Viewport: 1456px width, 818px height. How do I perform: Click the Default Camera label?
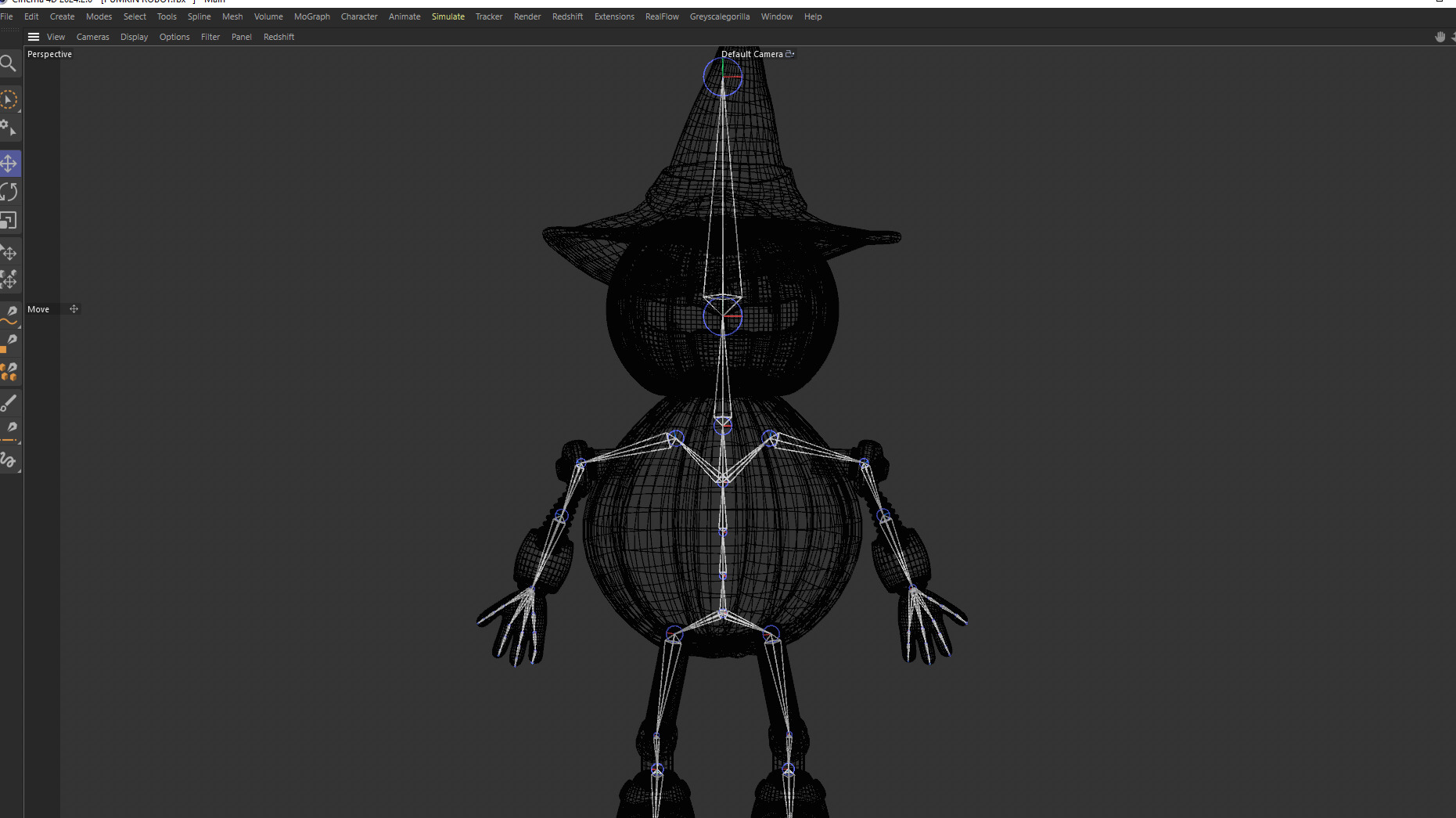[752, 54]
